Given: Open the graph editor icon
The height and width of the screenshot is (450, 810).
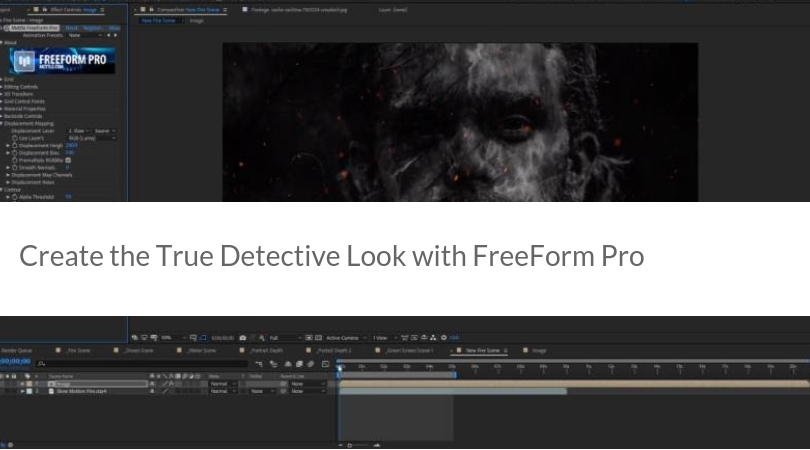Looking at the screenshot, I should tap(325, 364).
